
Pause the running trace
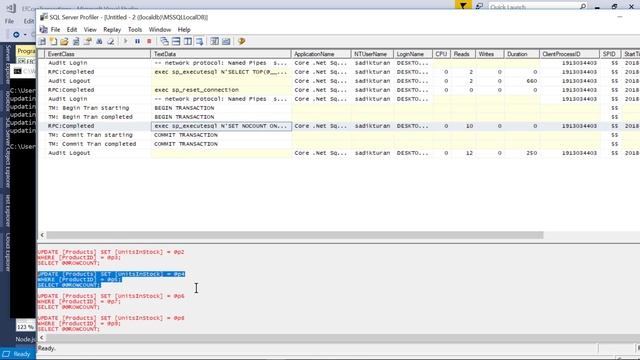click(137, 41)
